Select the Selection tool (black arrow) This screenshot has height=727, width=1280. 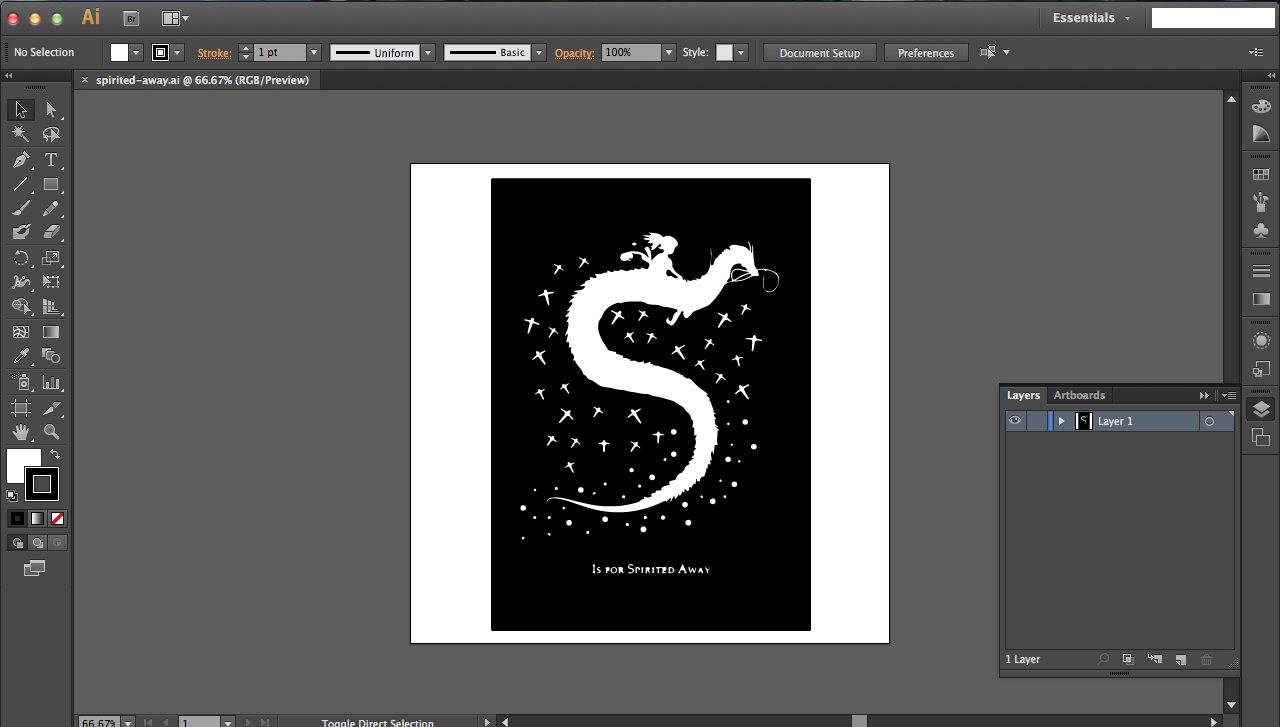point(21,110)
